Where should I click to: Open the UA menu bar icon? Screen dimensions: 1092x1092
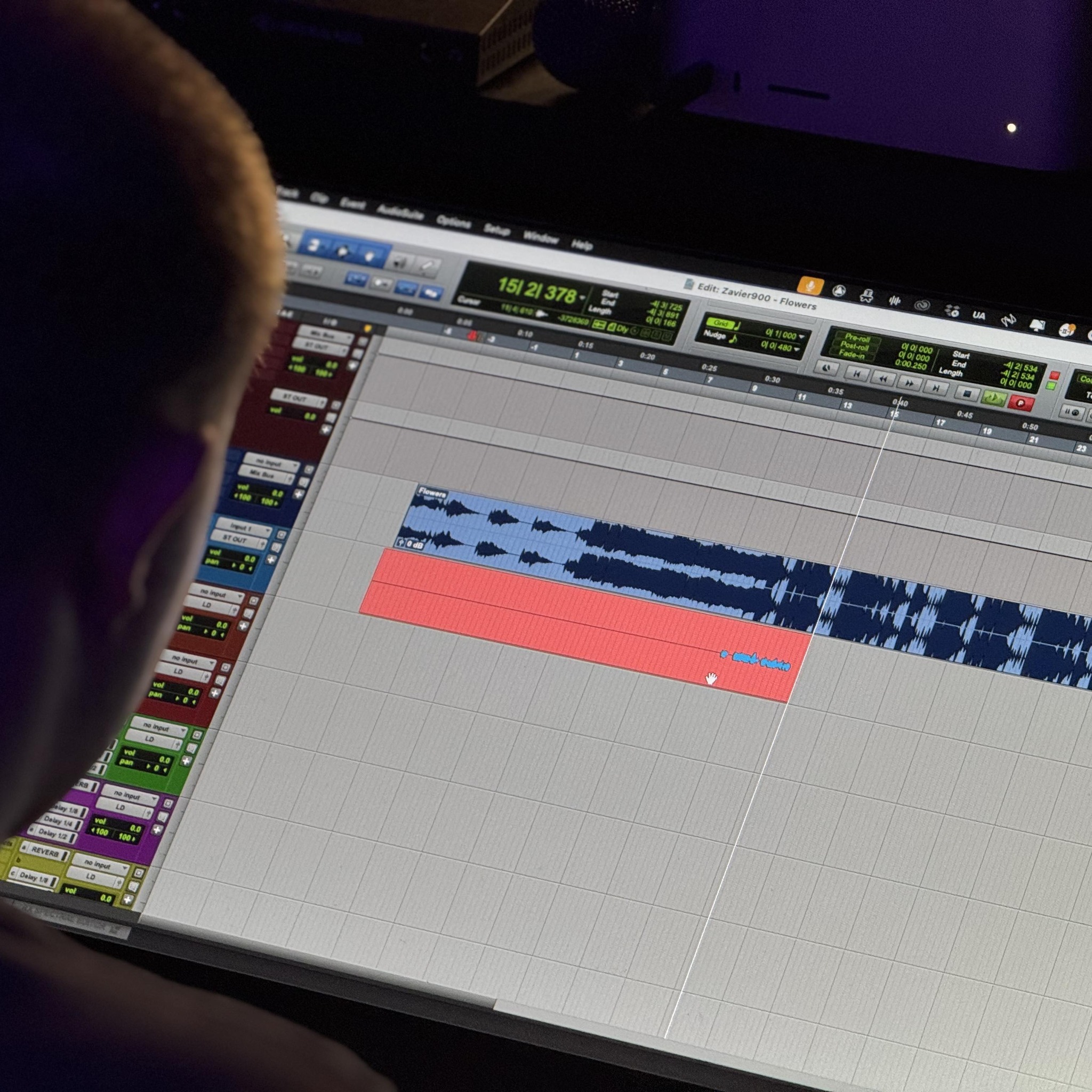click(x=979, y=316)
